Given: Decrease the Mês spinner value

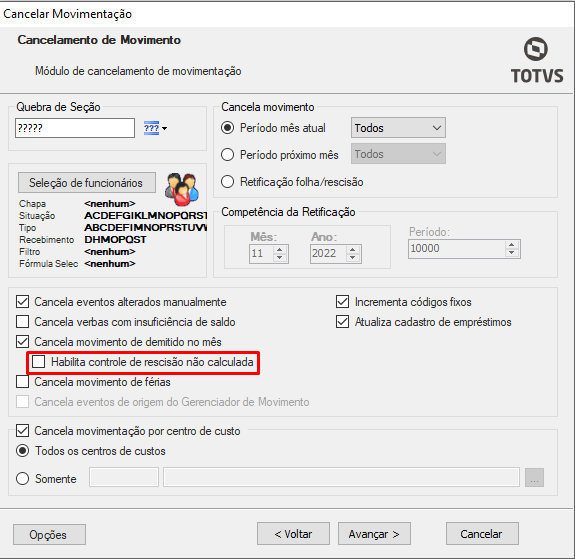Looking at the screenshot, I should click(280, 257).
